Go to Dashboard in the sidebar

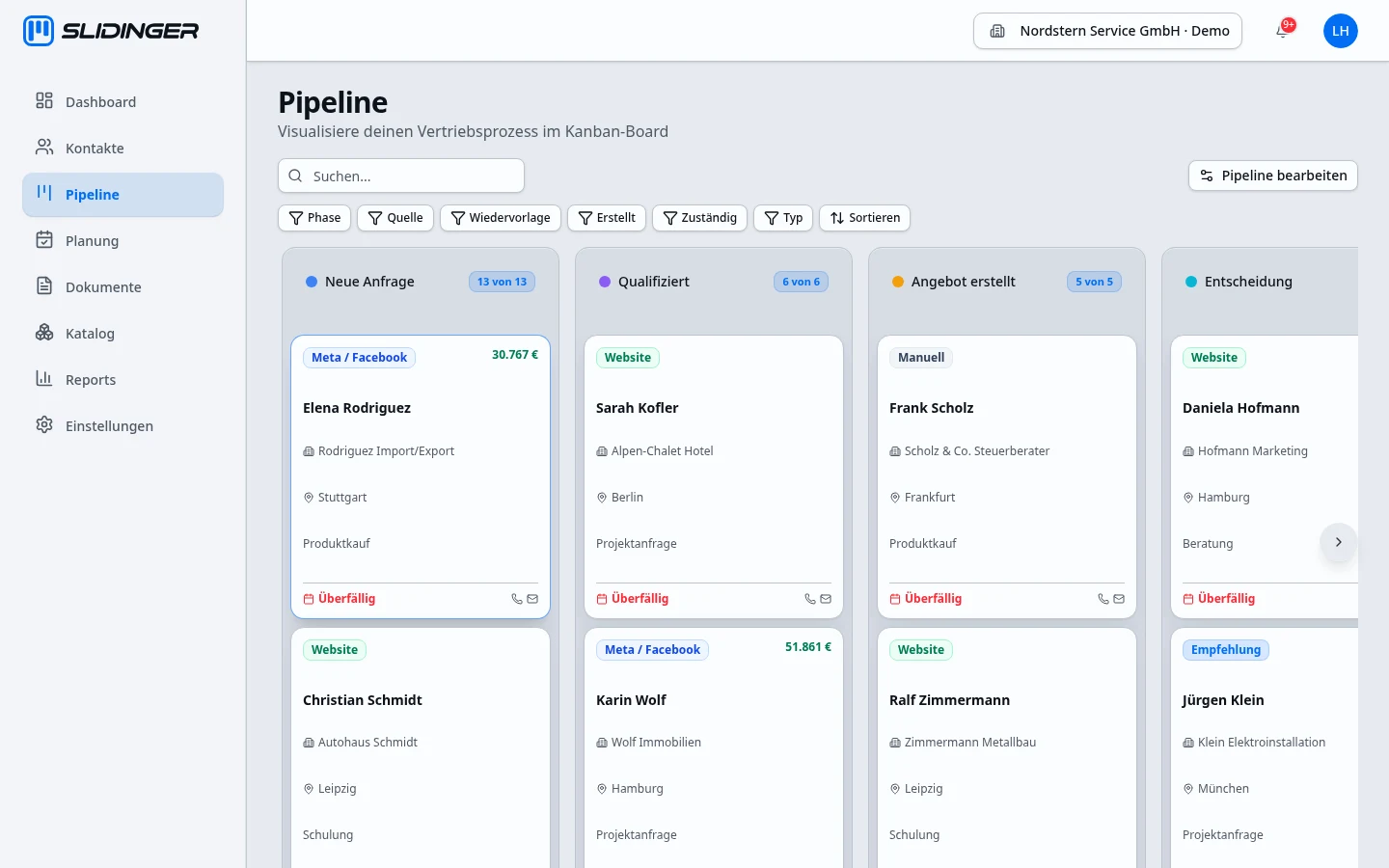123,102
